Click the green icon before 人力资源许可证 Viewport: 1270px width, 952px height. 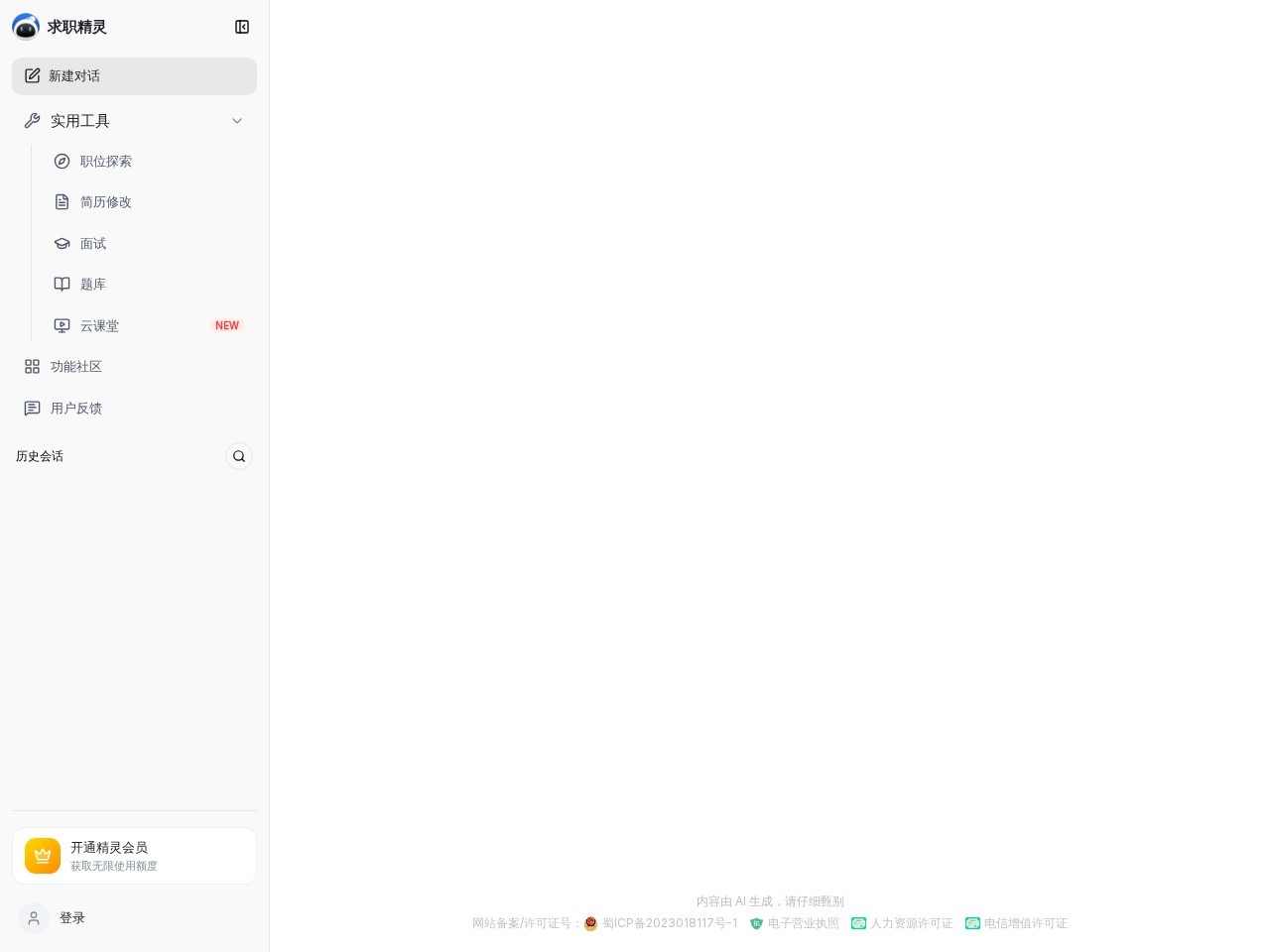coord(859,923)
